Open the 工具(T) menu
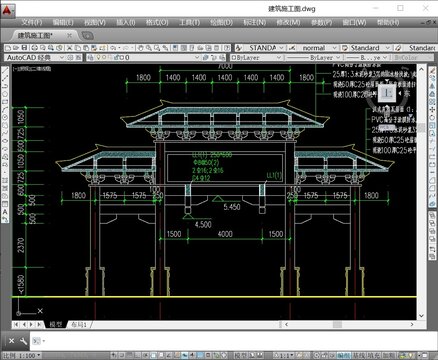438x360 pixels. pyautogui.click(x=189, y=22)
